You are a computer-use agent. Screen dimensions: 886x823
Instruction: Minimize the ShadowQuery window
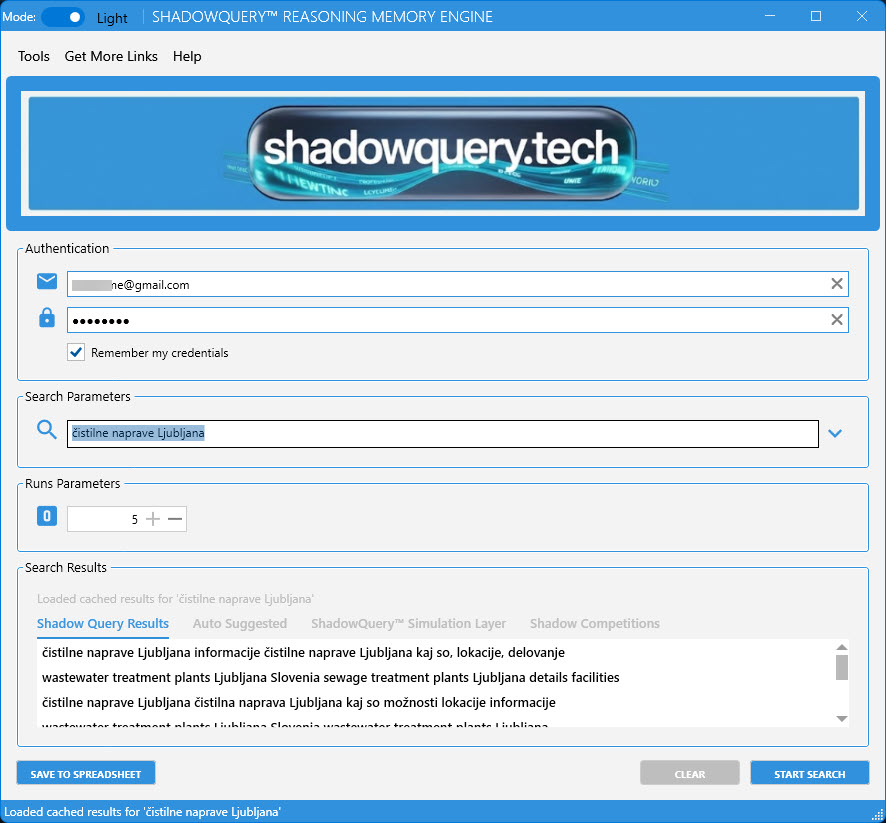pos(770,16)
